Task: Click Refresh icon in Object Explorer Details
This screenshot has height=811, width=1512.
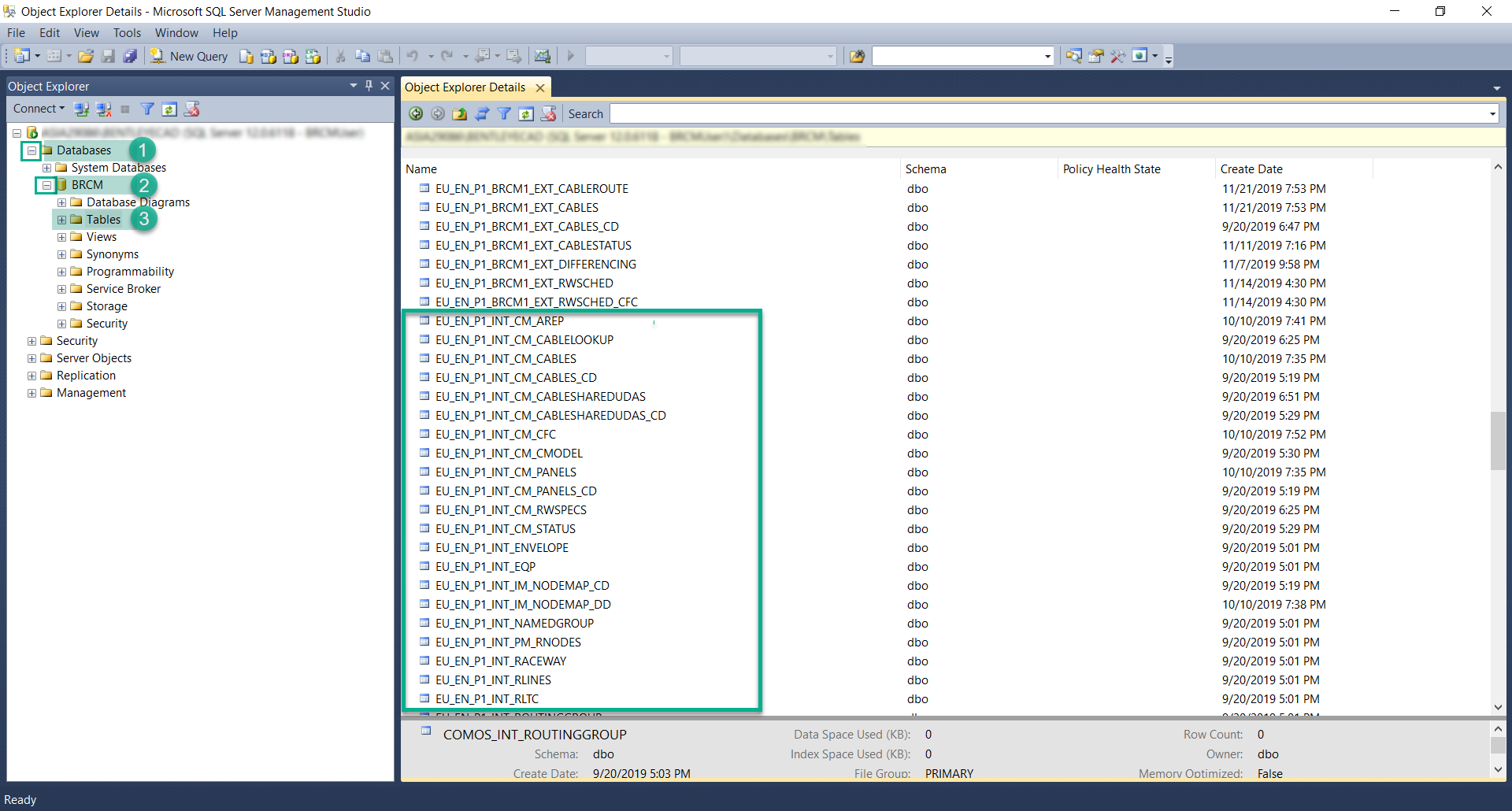Action: [526, 113]
